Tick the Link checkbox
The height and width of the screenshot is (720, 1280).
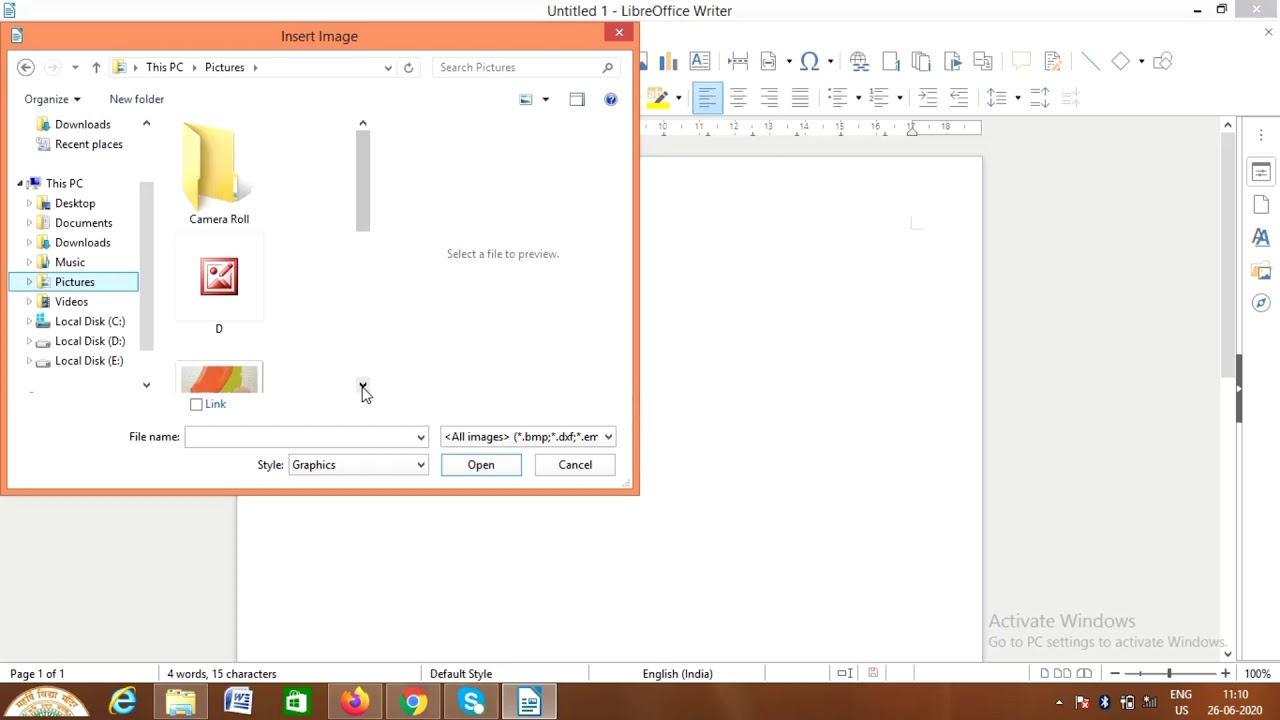coord(196,404)
